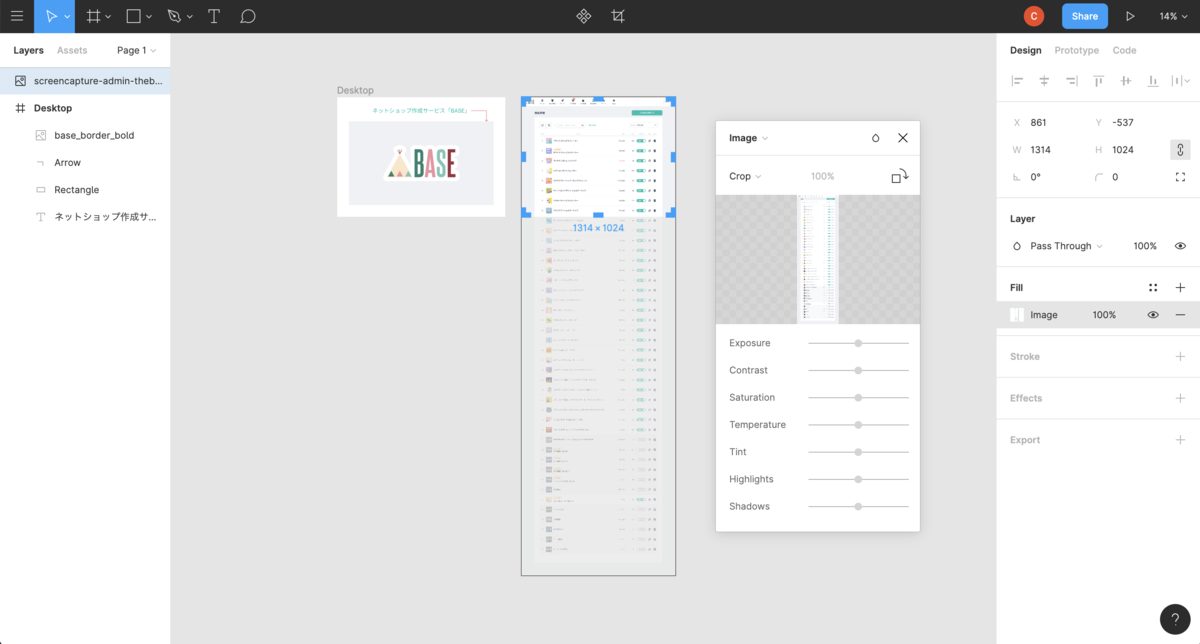Switch to the Assets tab
Image resolution: width=1200 pixels, height=644 pixels.
pos(72,50)
